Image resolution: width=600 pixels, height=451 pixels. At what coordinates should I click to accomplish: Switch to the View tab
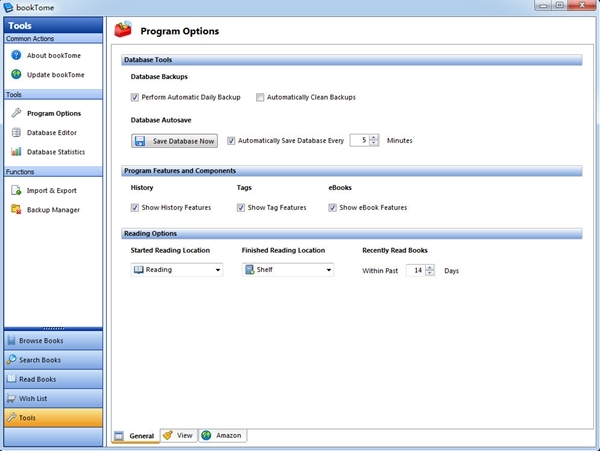point(179,435)
